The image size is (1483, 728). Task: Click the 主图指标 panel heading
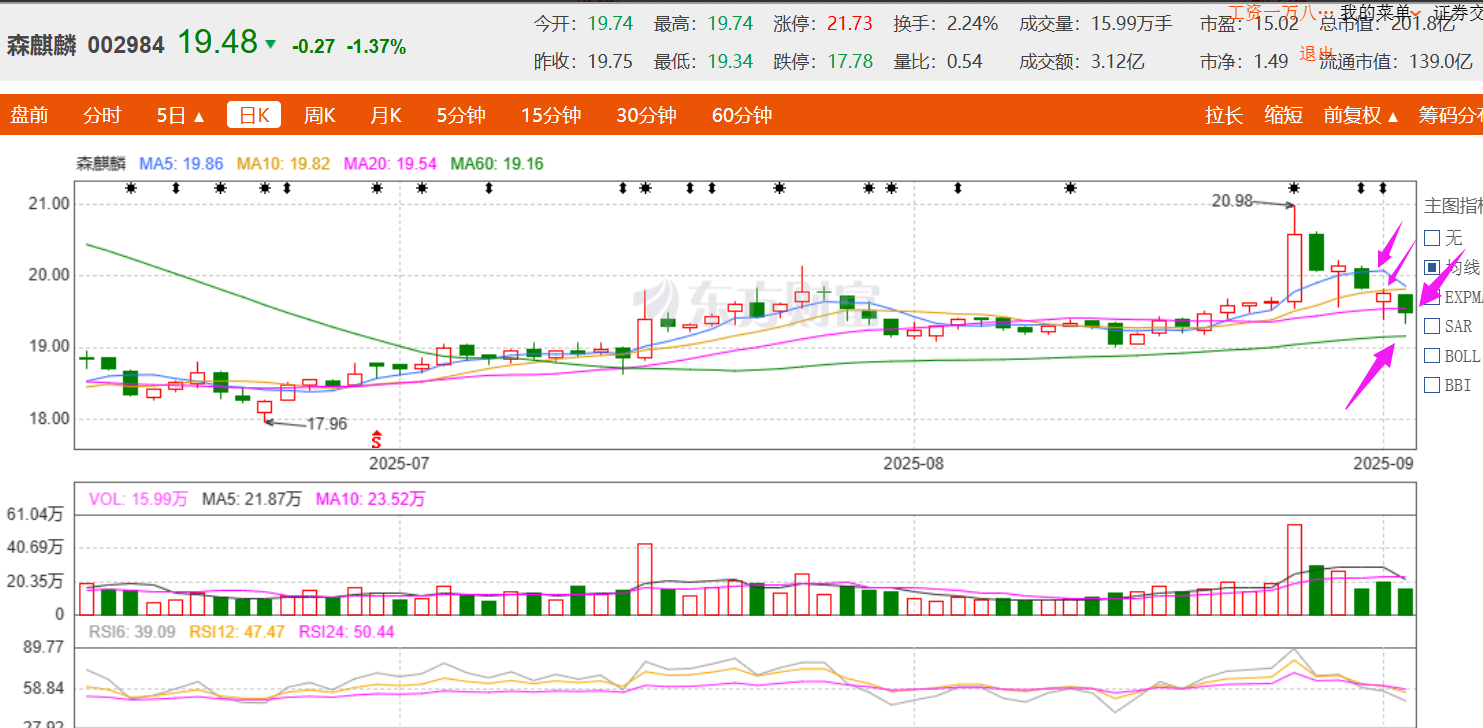1453,205
